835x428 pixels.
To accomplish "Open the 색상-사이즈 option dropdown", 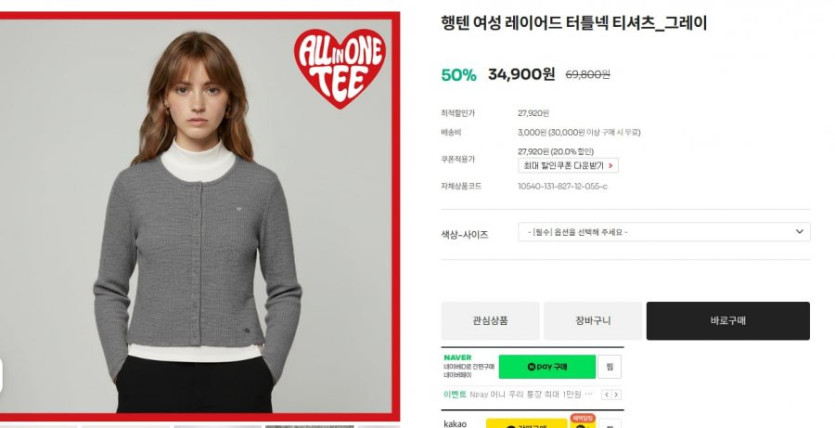I will pyautogui.click(x=664, y=232).
